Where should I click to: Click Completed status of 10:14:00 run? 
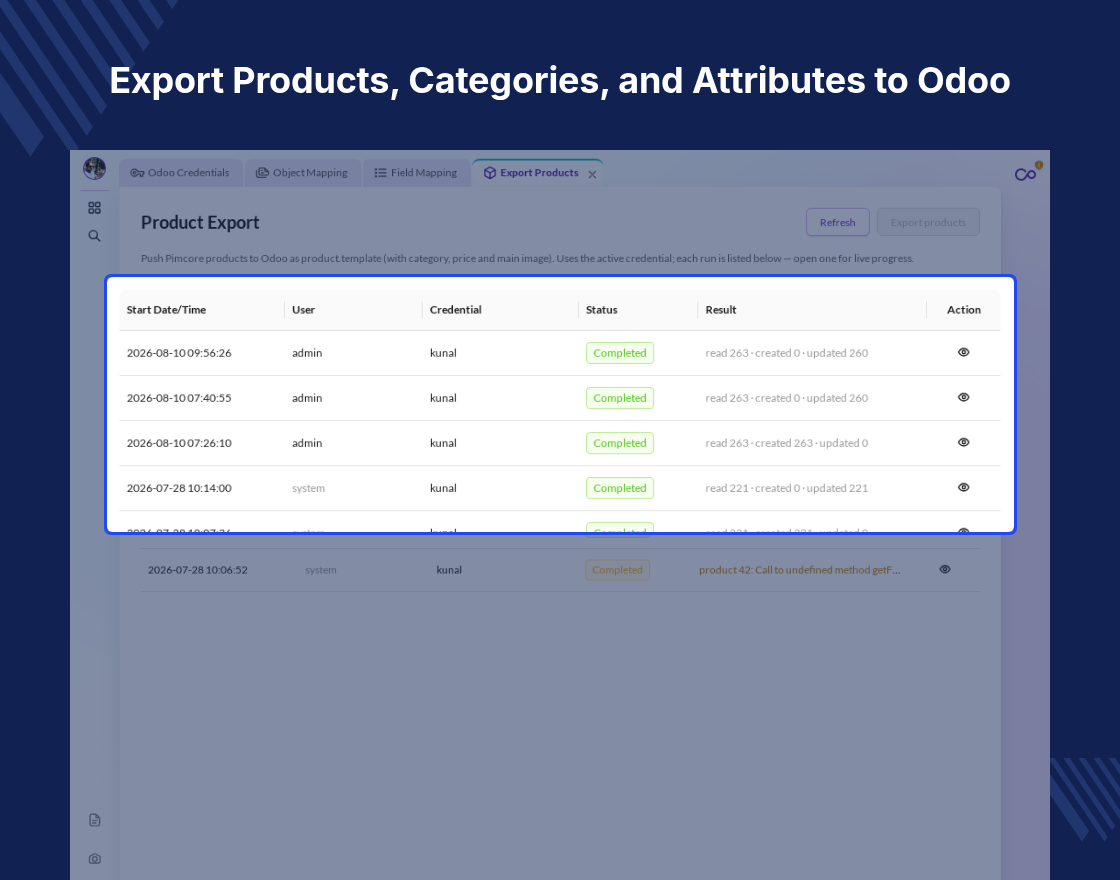pos(620,488)
